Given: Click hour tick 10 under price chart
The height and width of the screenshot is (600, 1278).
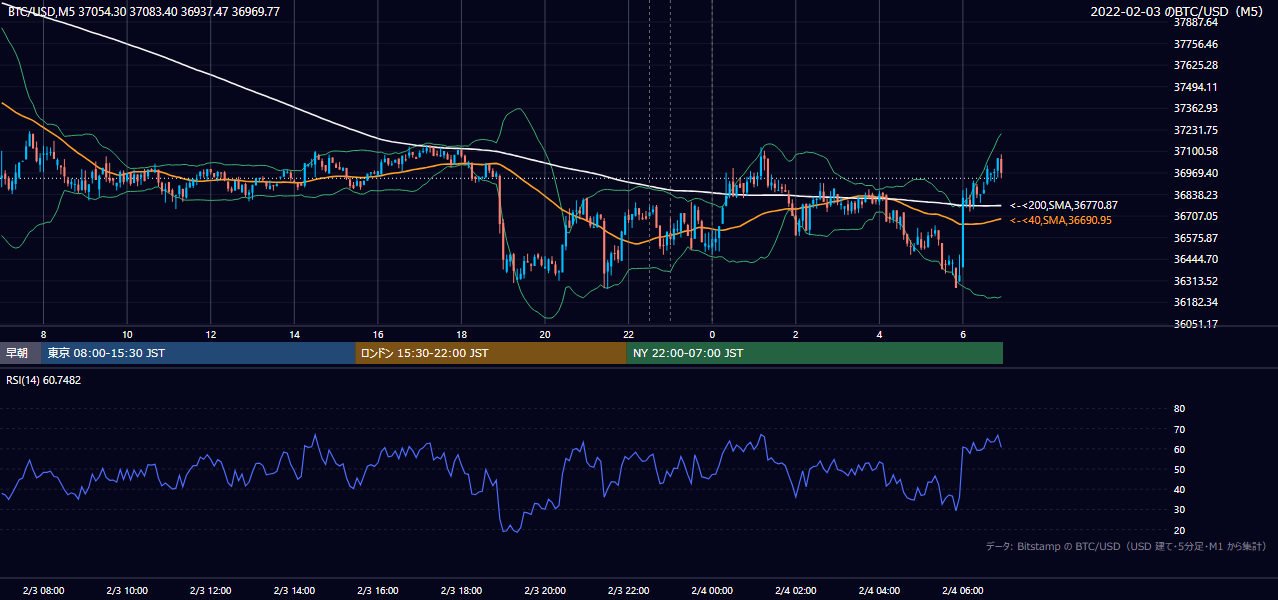Looking at the screenshot, I should (127, 334).
